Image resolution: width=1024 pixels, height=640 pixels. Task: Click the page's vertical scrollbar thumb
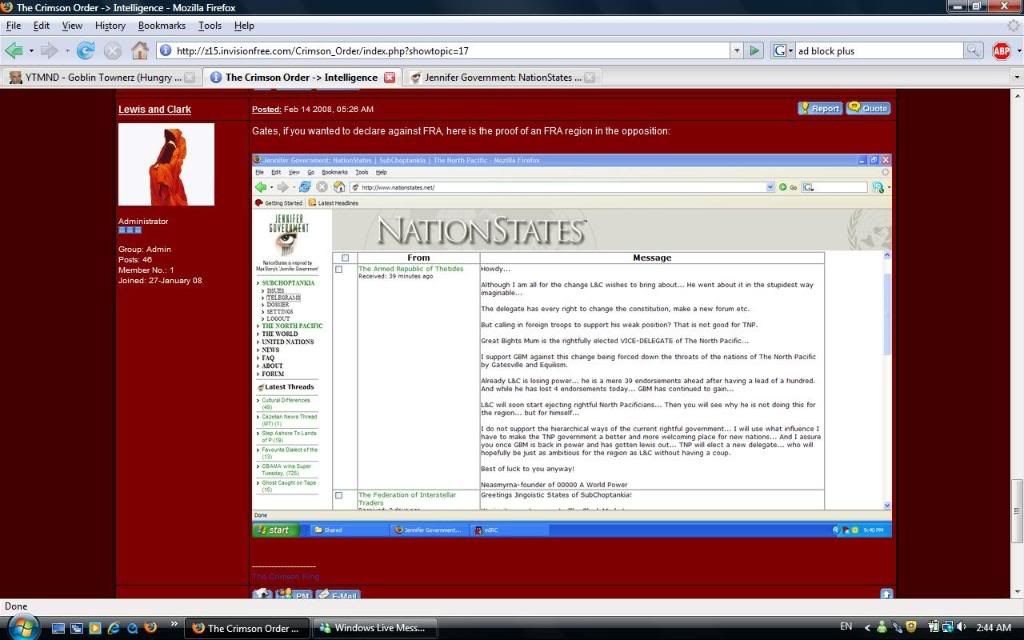[x=1017, y=510]
